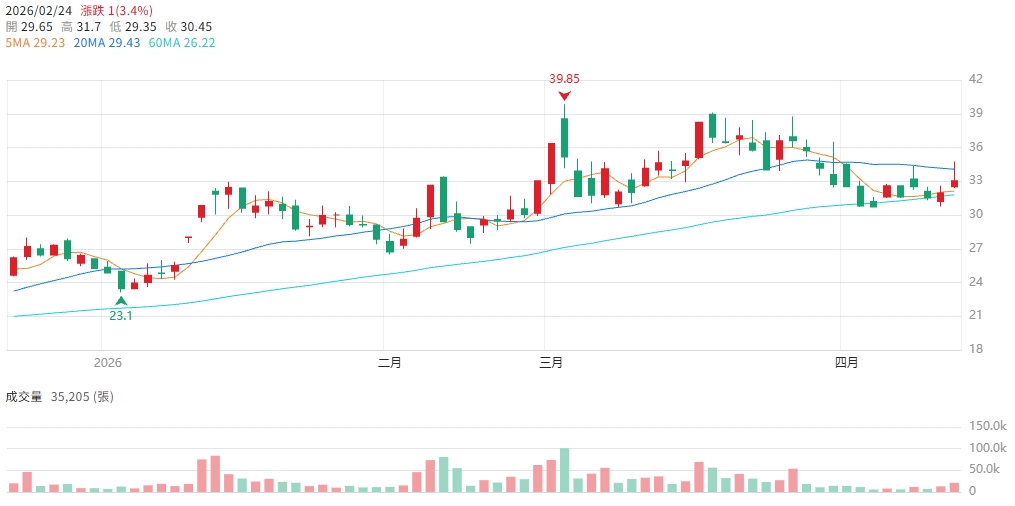This screenshot has height=506, width=1015.
Task: Click the green arrow marker above 23.1
Action: pos(121,300)
